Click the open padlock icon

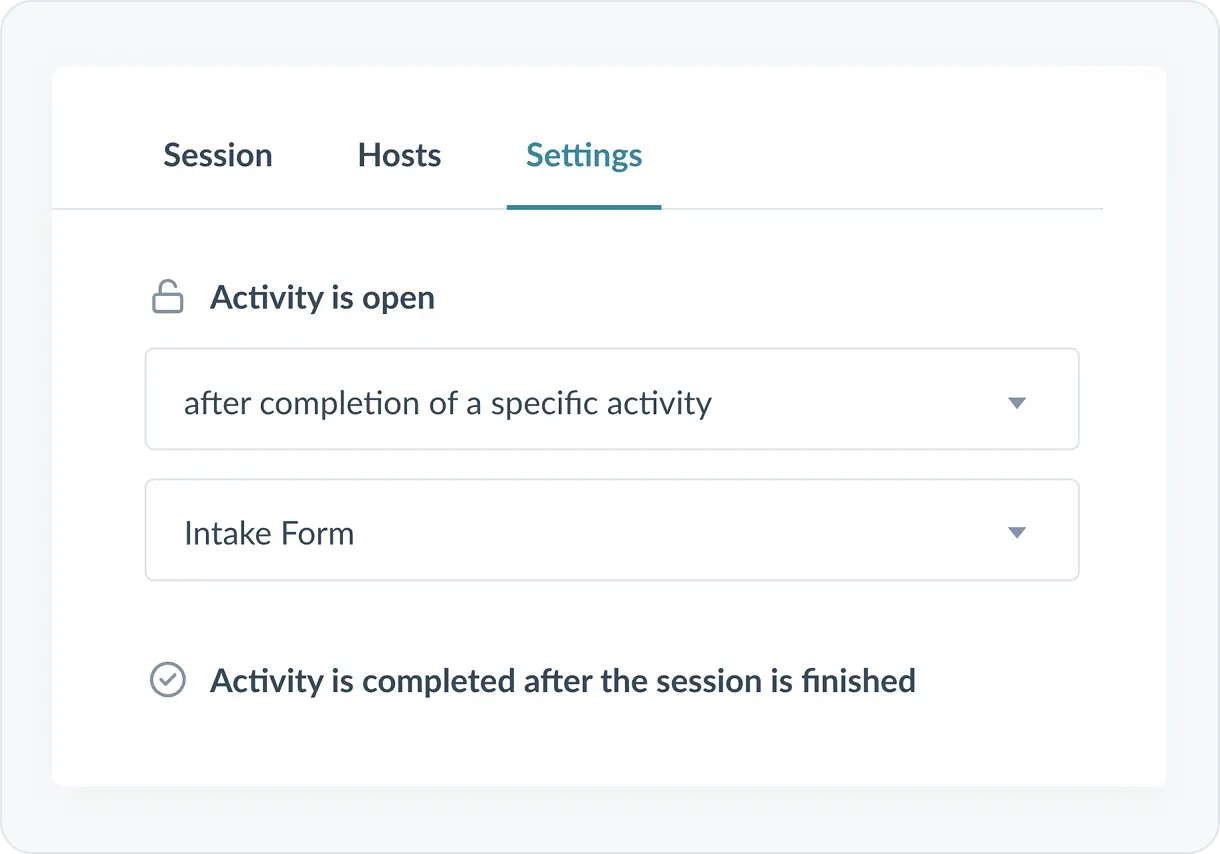[167, 298]
